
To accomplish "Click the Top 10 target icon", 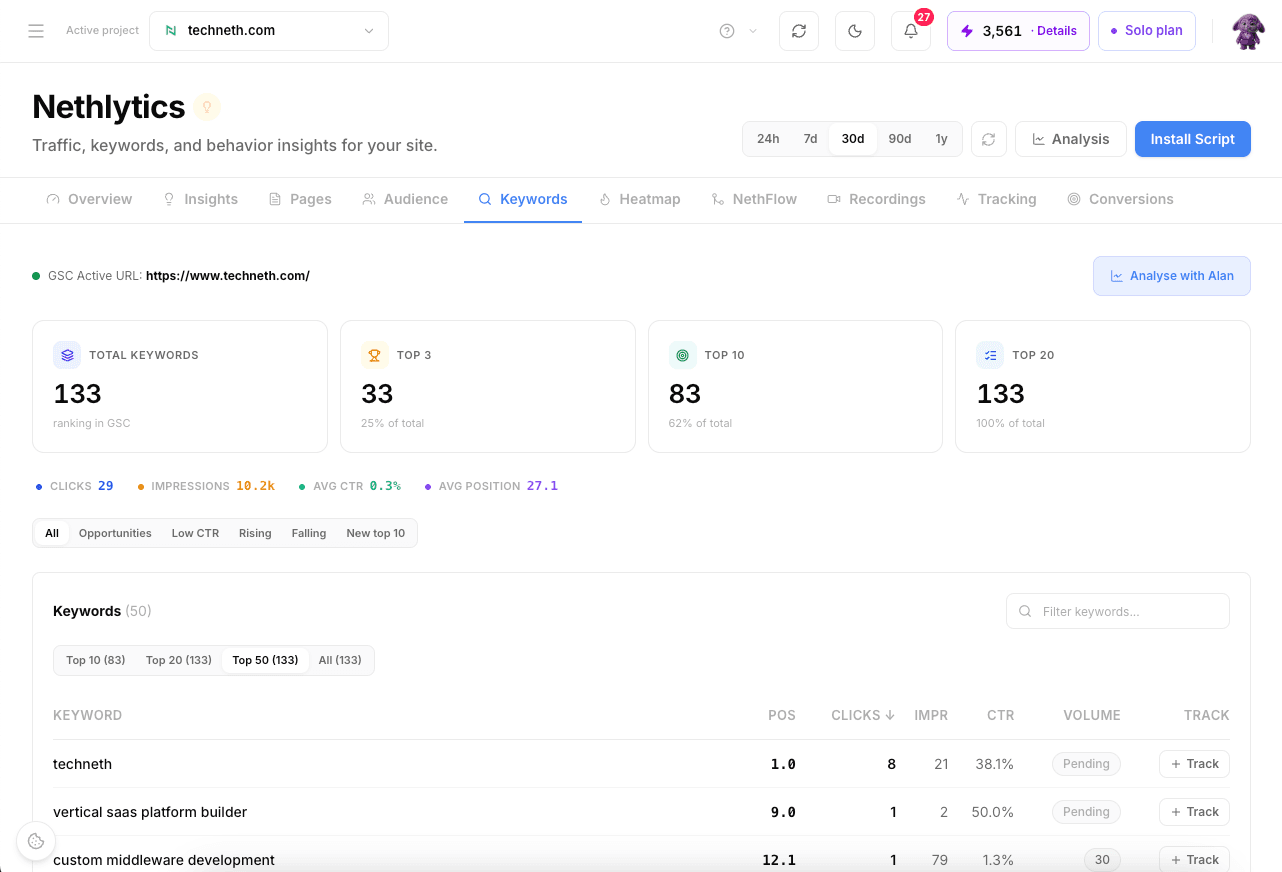I will [683, 355].
